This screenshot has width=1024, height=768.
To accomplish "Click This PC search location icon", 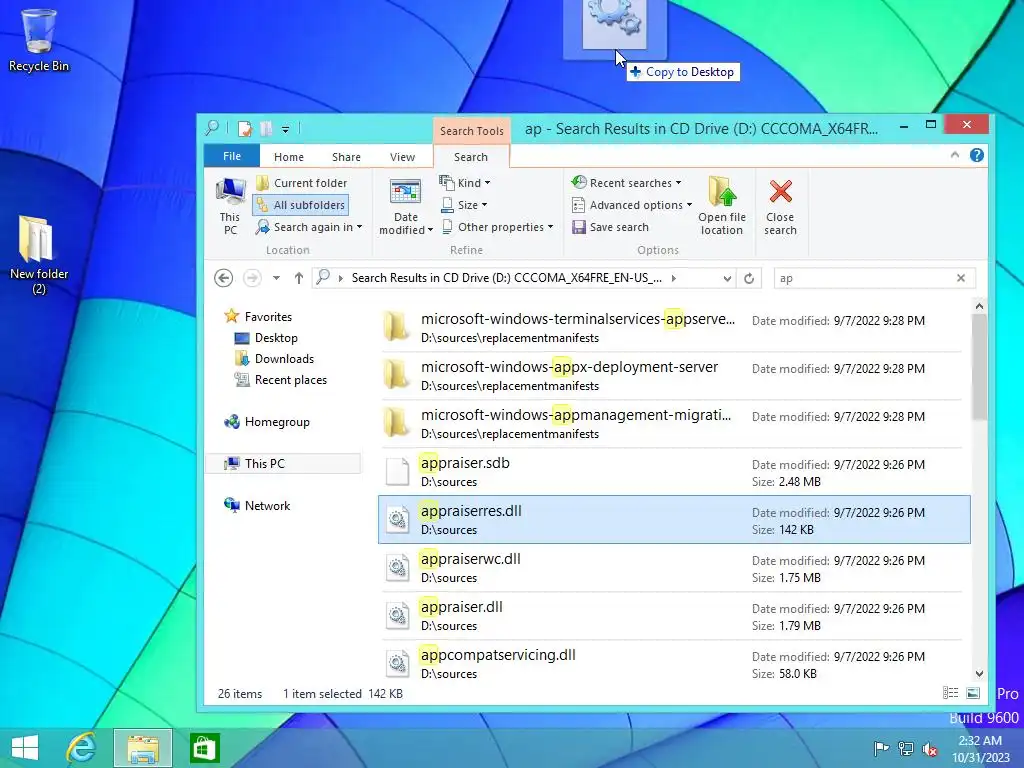I will click(230, 206).
